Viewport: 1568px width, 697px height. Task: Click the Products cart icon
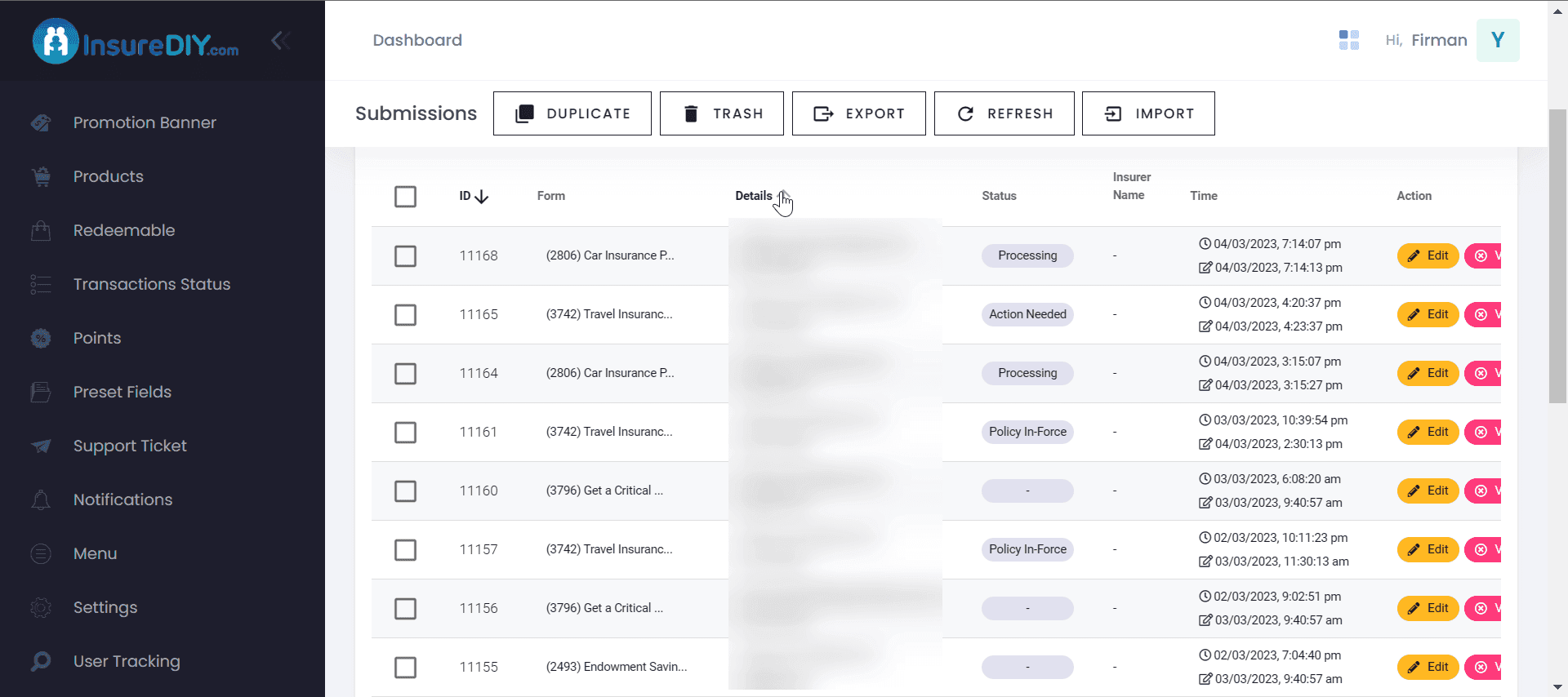coord(41,176)
